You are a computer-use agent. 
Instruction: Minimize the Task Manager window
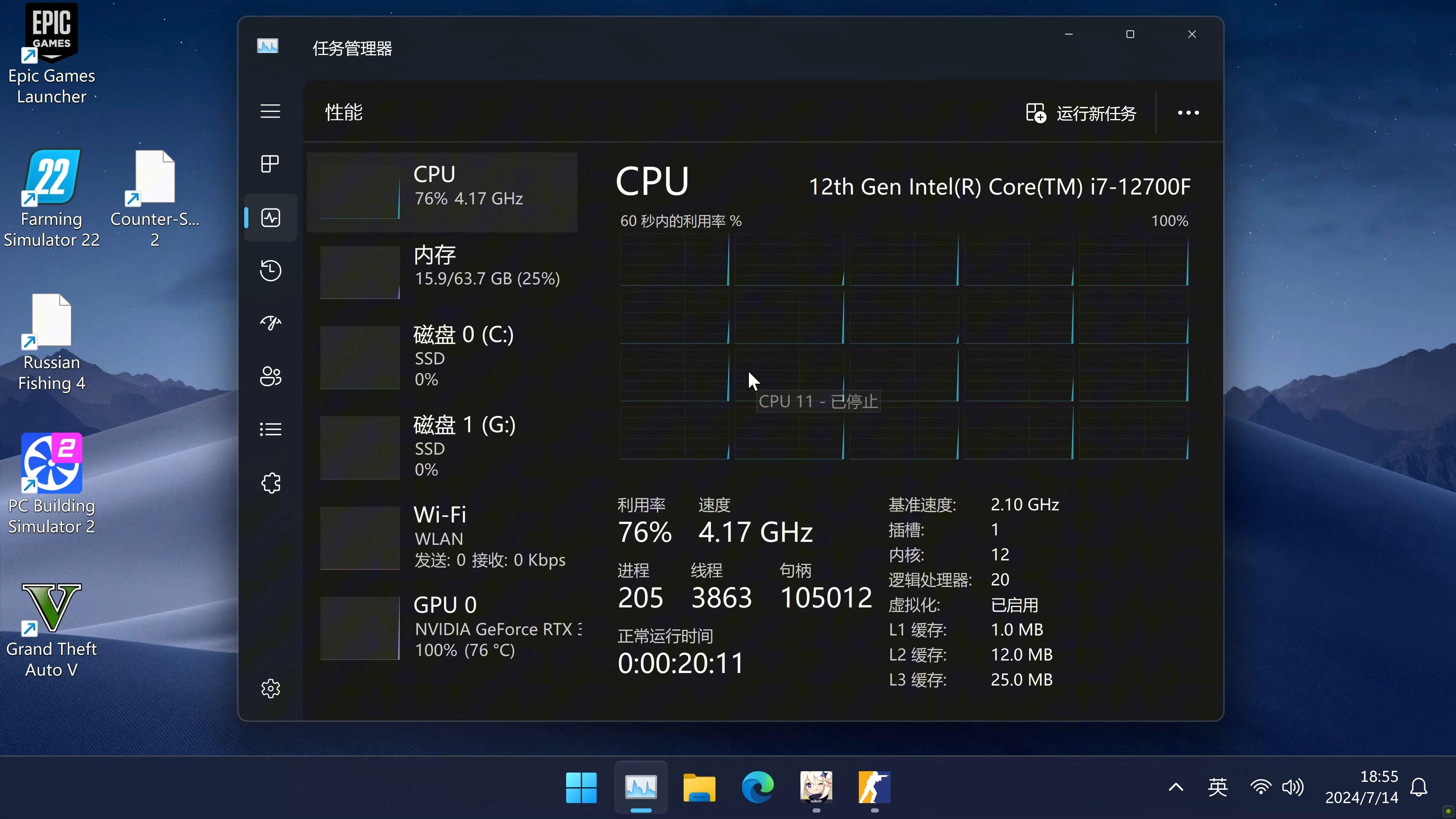point(1069,35)
